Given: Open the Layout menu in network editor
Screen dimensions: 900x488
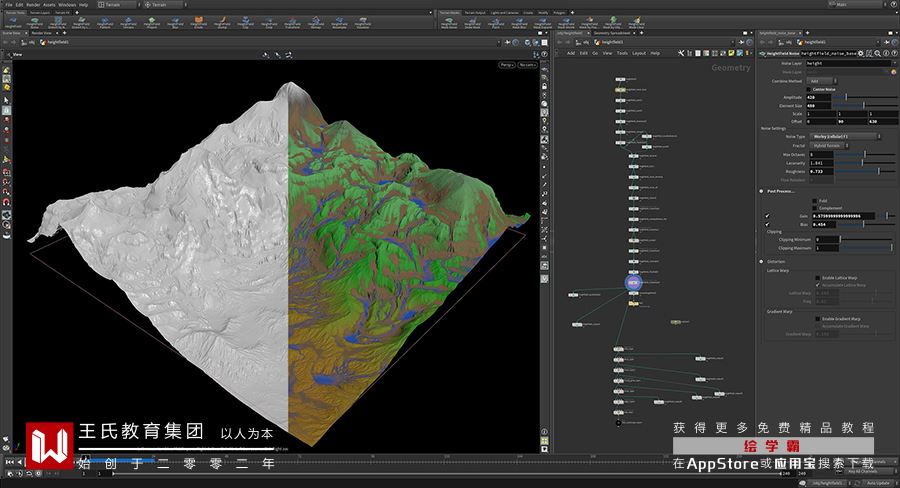Looking at the screenshot, I should (x=638, y=53).
